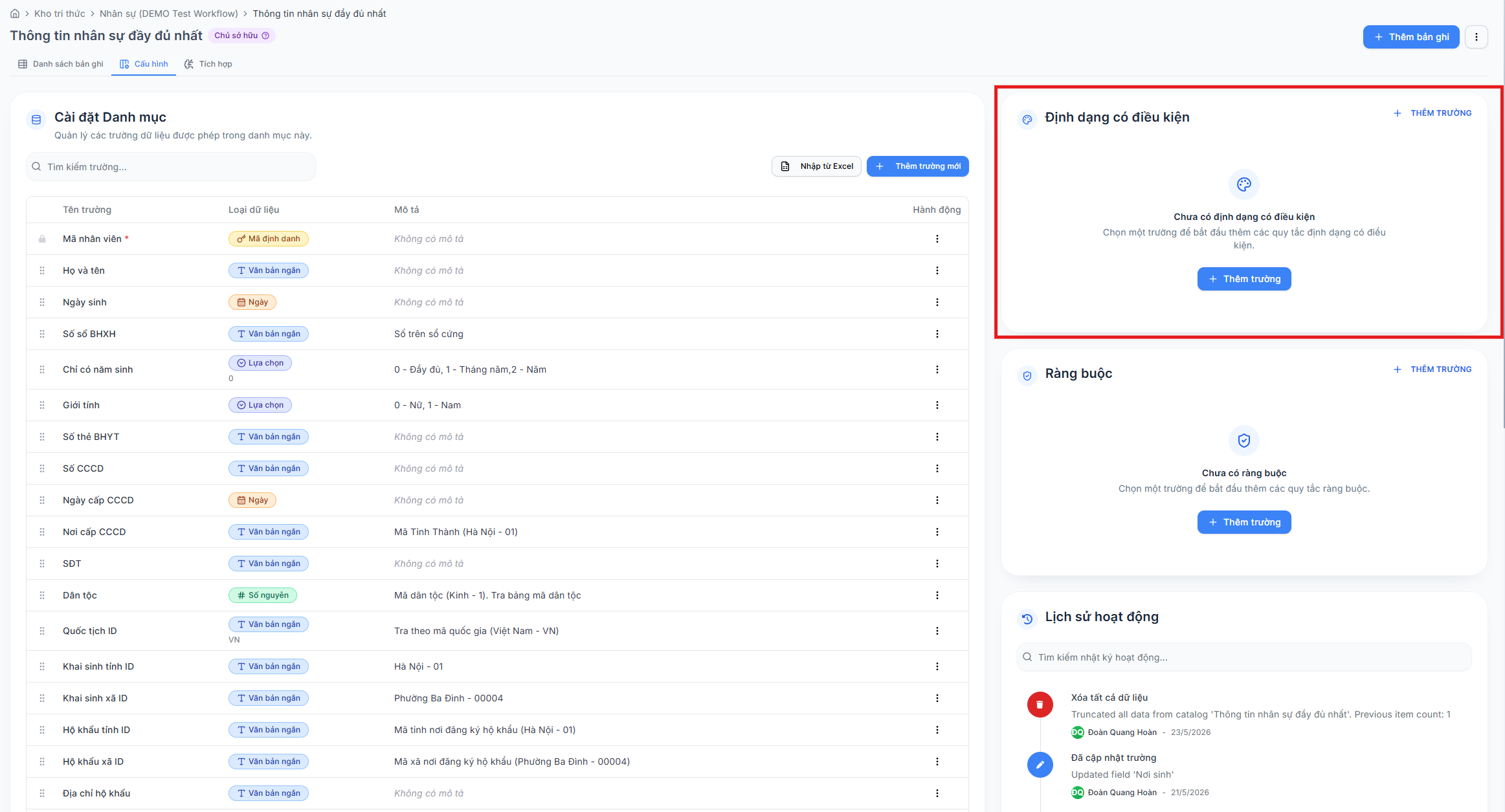Viewport: 1505px width, 812px height.
Task: Click the Tìm kiếm trường search box
Action: point(171,167)
